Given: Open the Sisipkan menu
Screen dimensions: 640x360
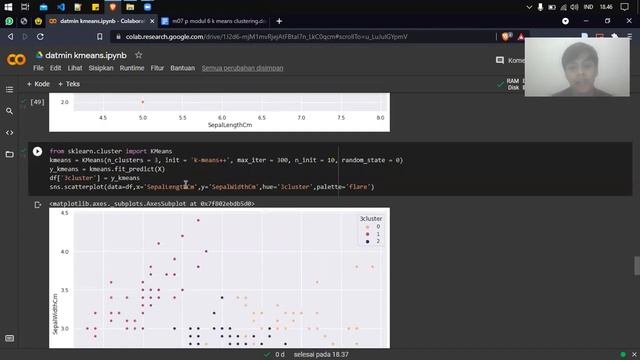Looking at the screenshot, I should (x=101, y=68).
